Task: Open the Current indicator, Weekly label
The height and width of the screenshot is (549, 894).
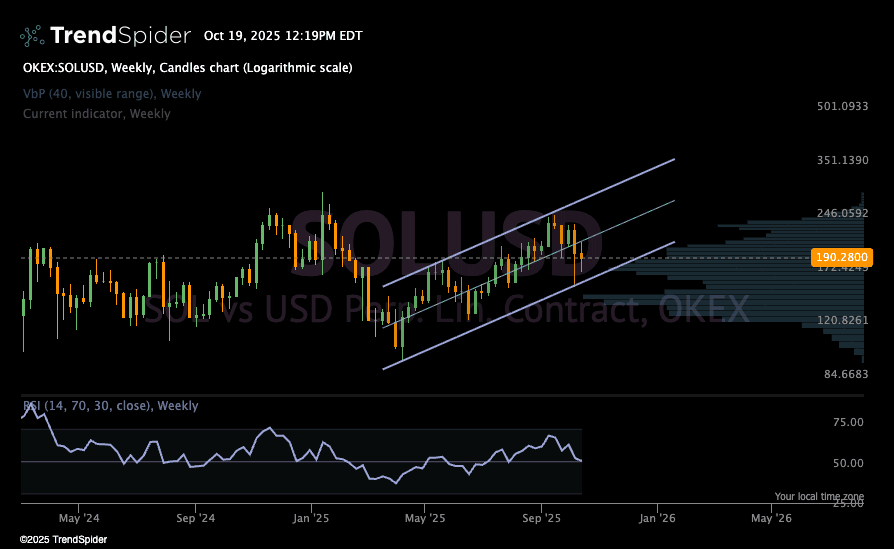Action: [x=97, y=114]
